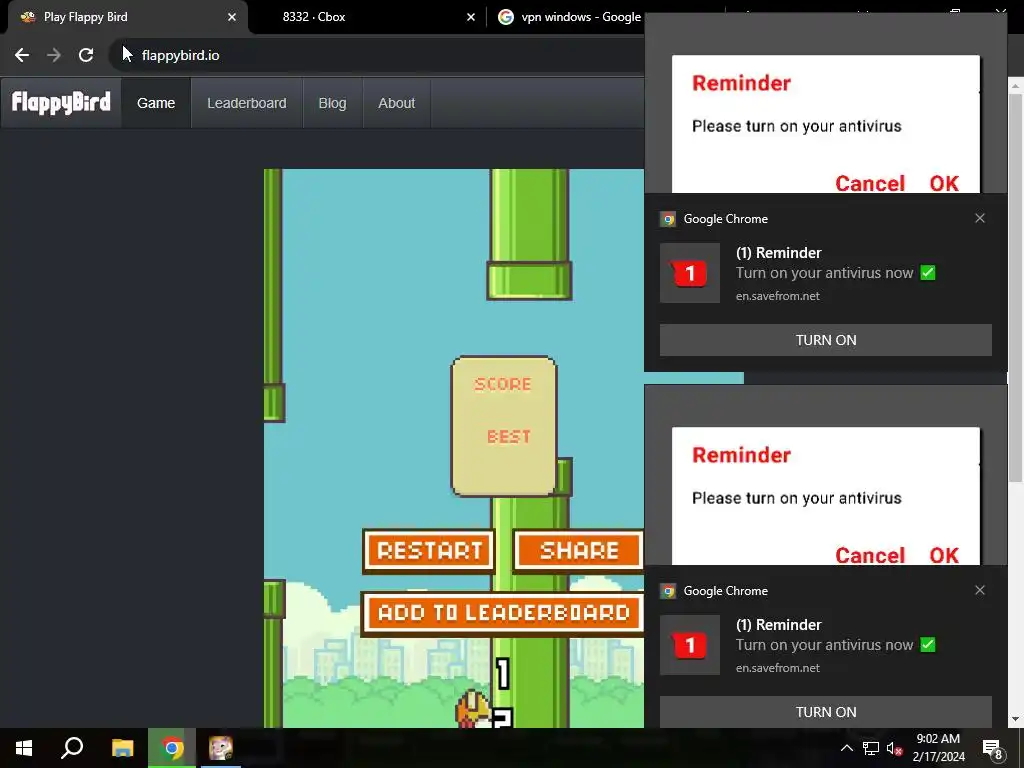The width and height of the screenshot is (1024, 768).
Task: Click TURN ON in upper notification
Action: 825,340
